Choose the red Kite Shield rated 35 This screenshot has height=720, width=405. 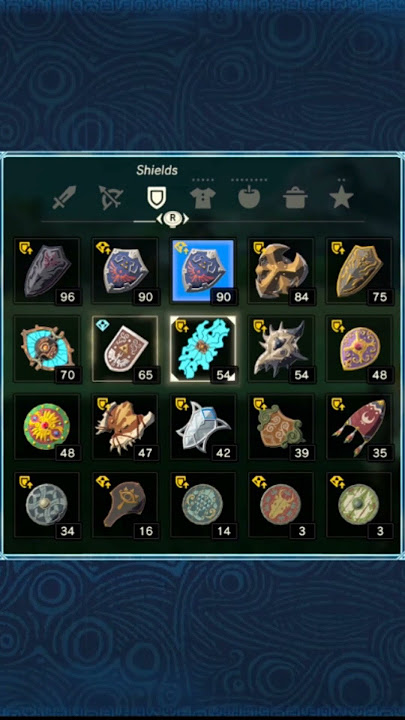359,427
